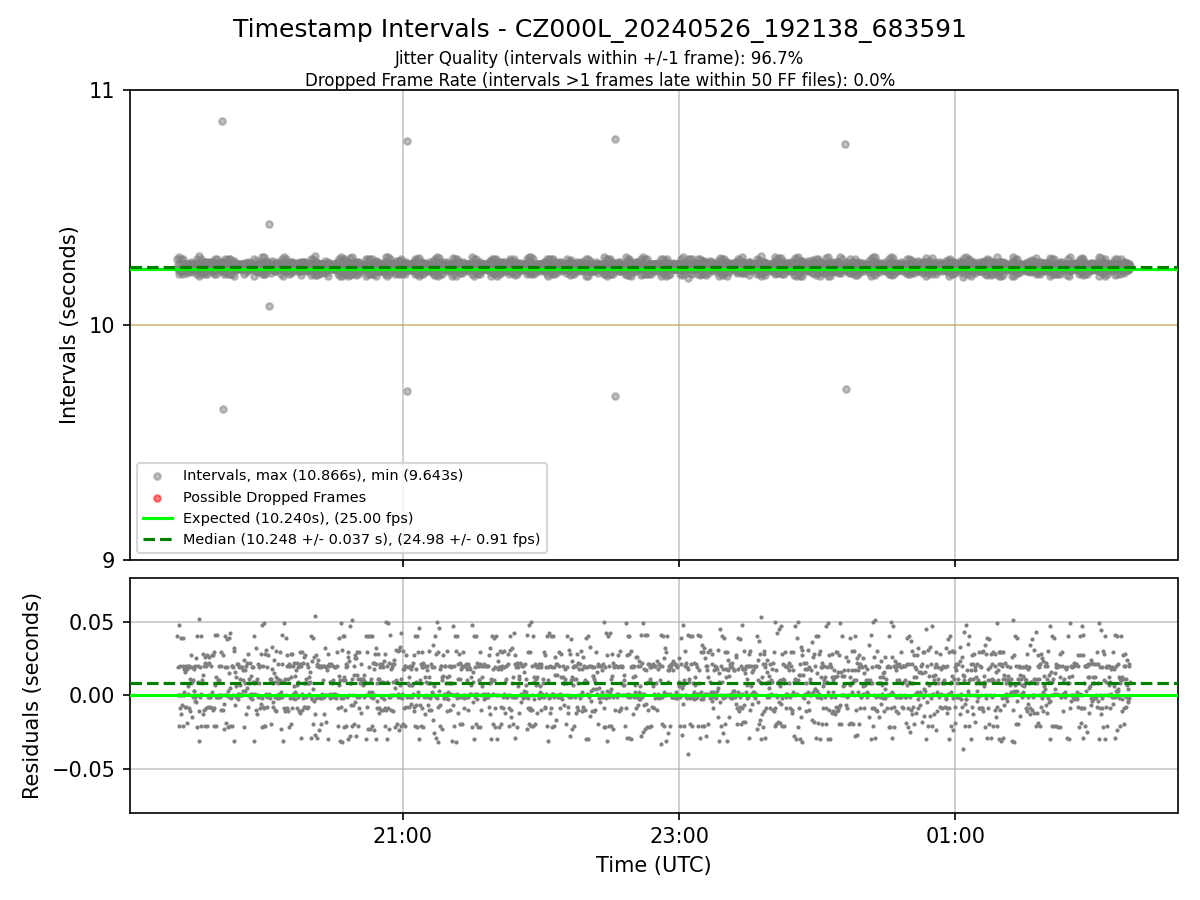Click the 'Jitter Quality' 96.7% subtitle line

(599, 58)
